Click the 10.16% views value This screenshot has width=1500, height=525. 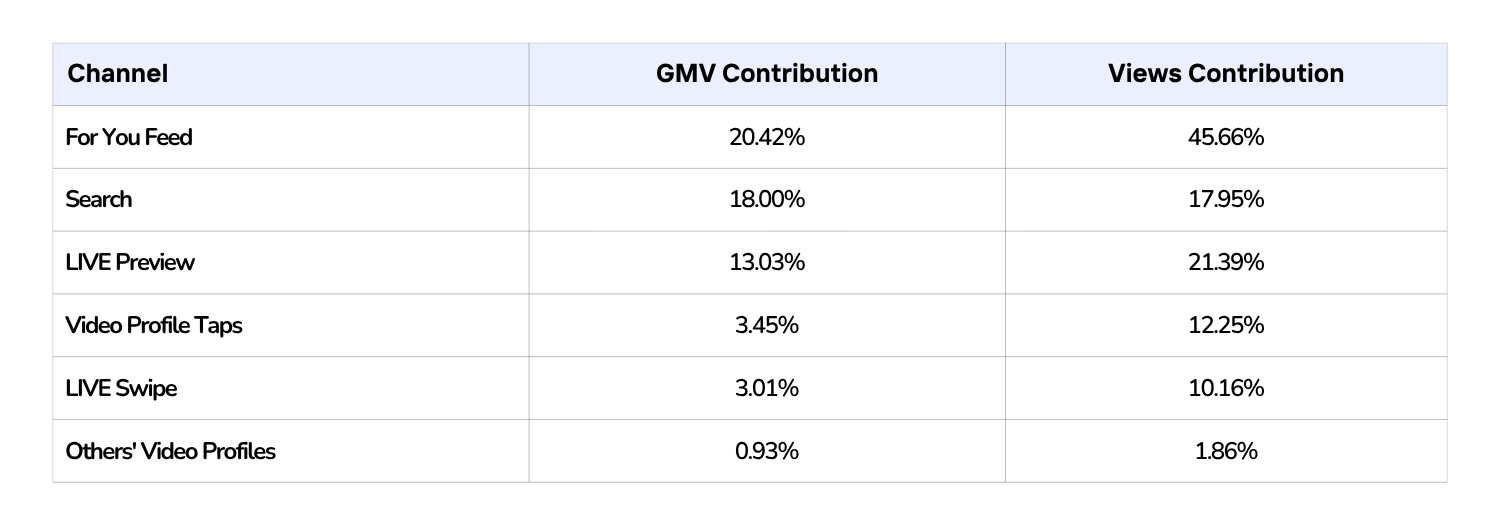(1226, 388)
